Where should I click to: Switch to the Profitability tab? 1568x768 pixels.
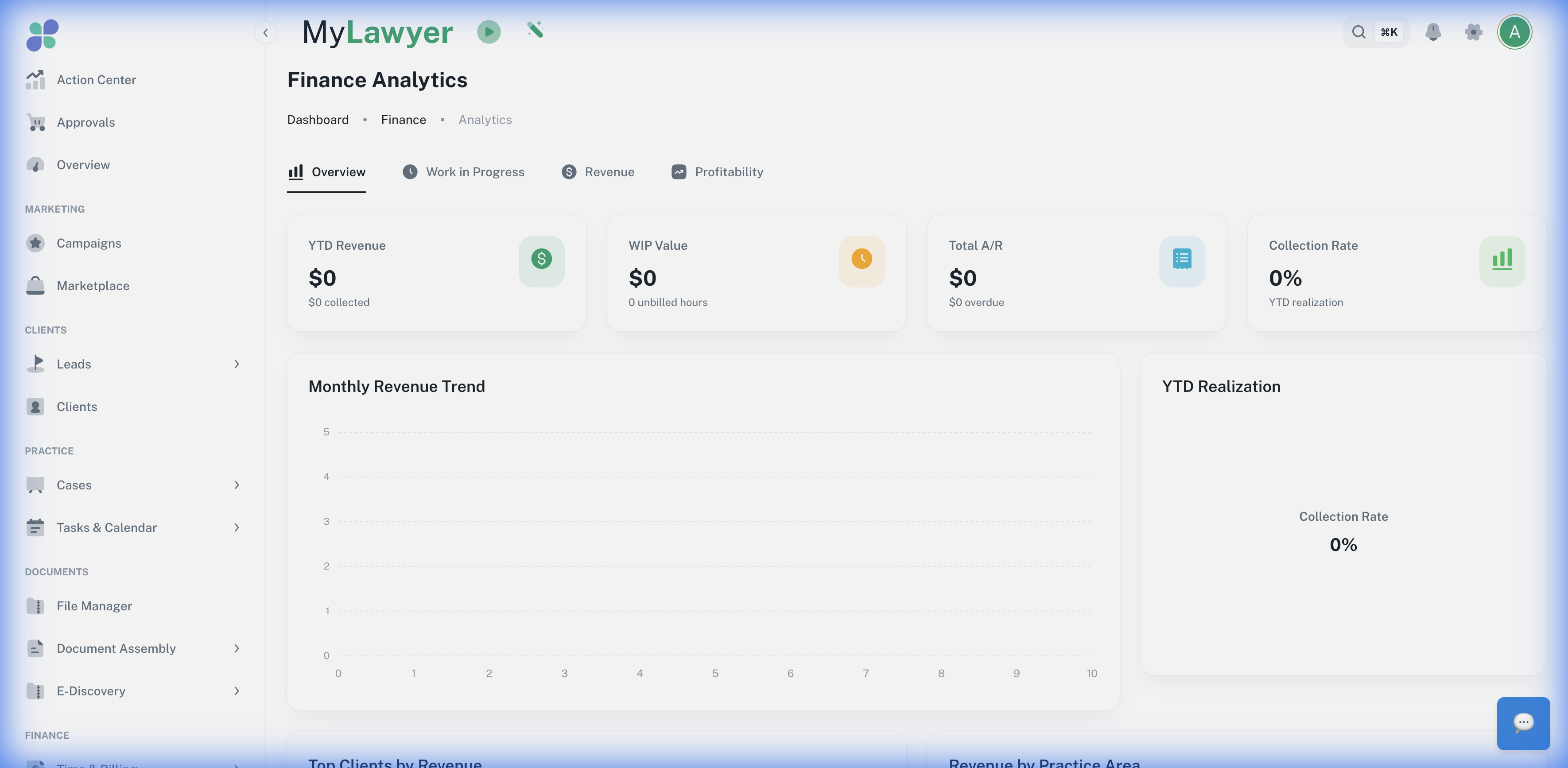717,172
